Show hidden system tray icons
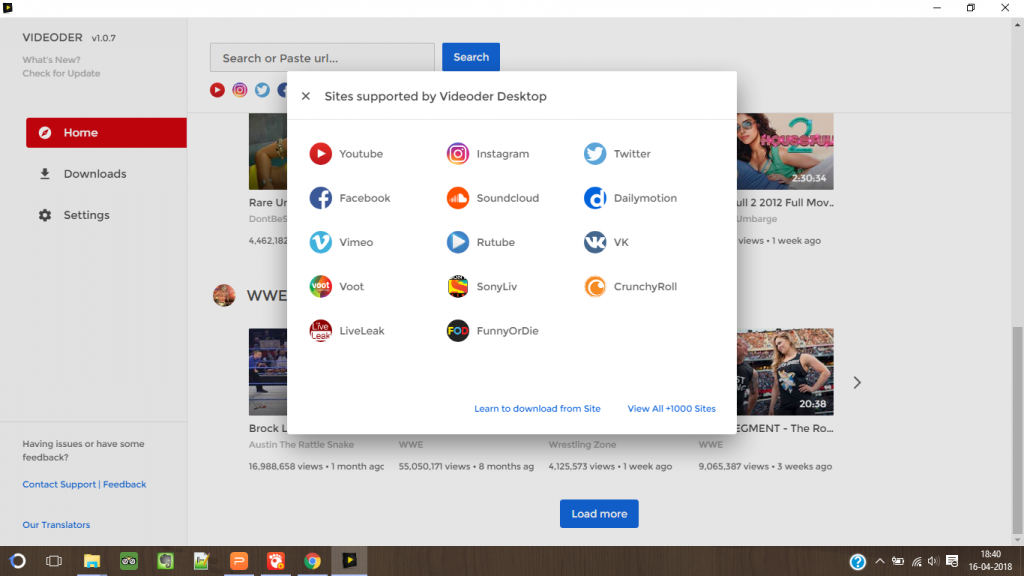This screenshot has height=576, width=1024. 880,561
